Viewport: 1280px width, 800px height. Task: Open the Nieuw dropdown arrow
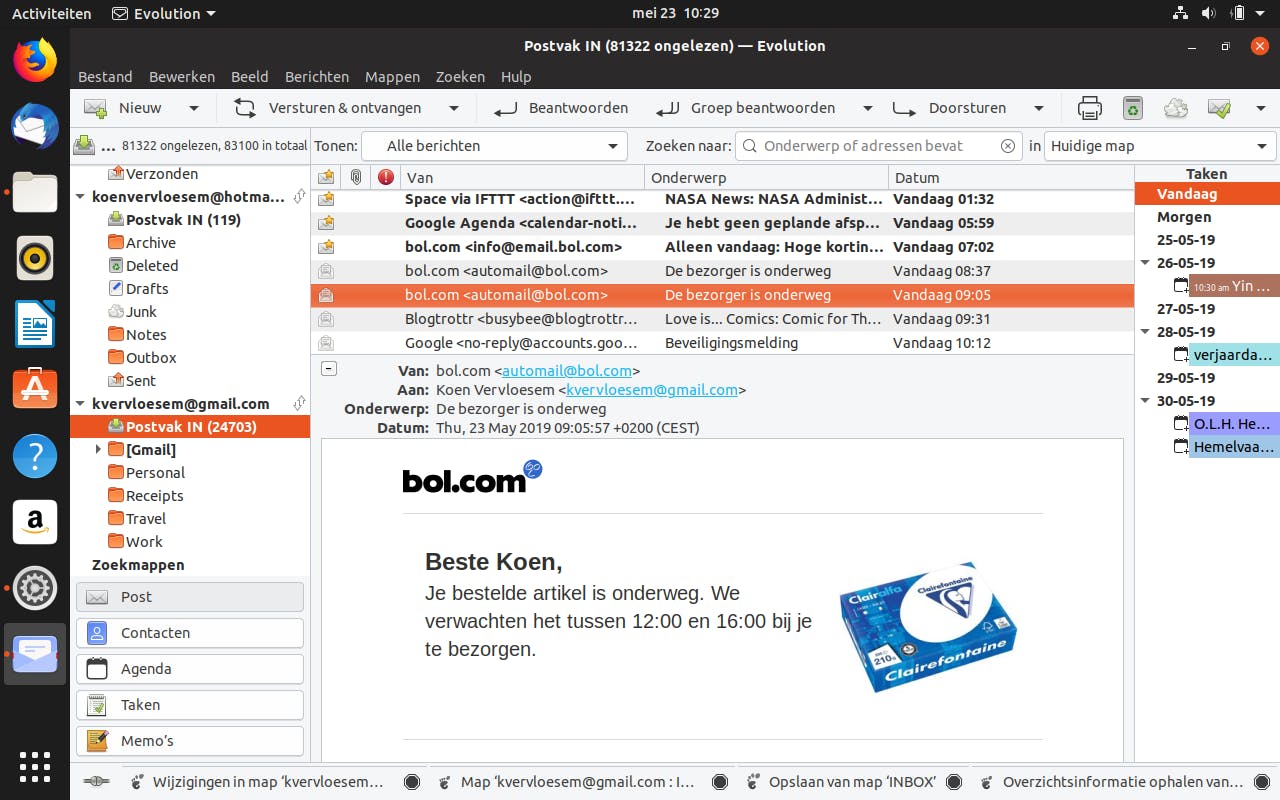194,108
